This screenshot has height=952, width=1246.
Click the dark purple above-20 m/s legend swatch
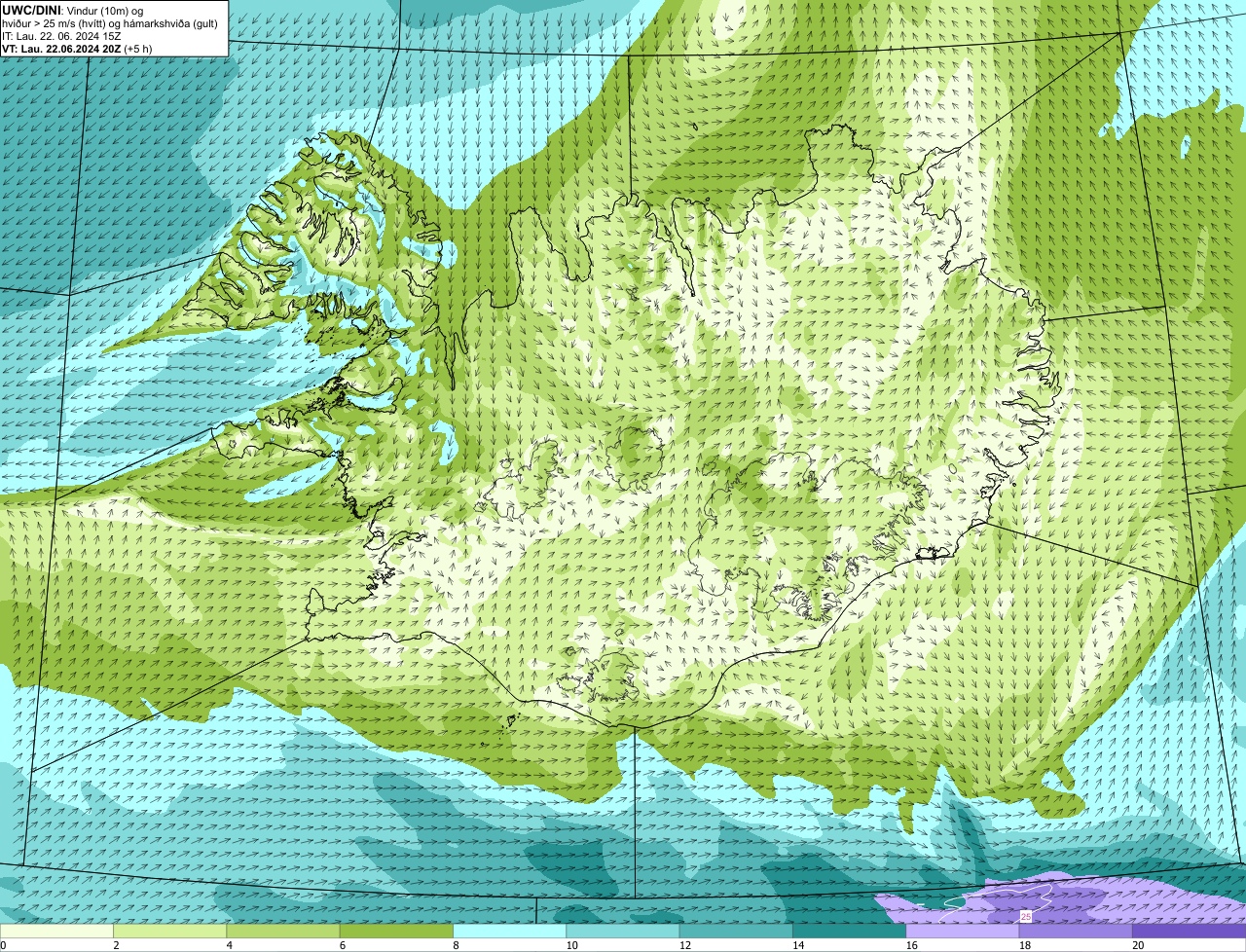coord(1189,931)
